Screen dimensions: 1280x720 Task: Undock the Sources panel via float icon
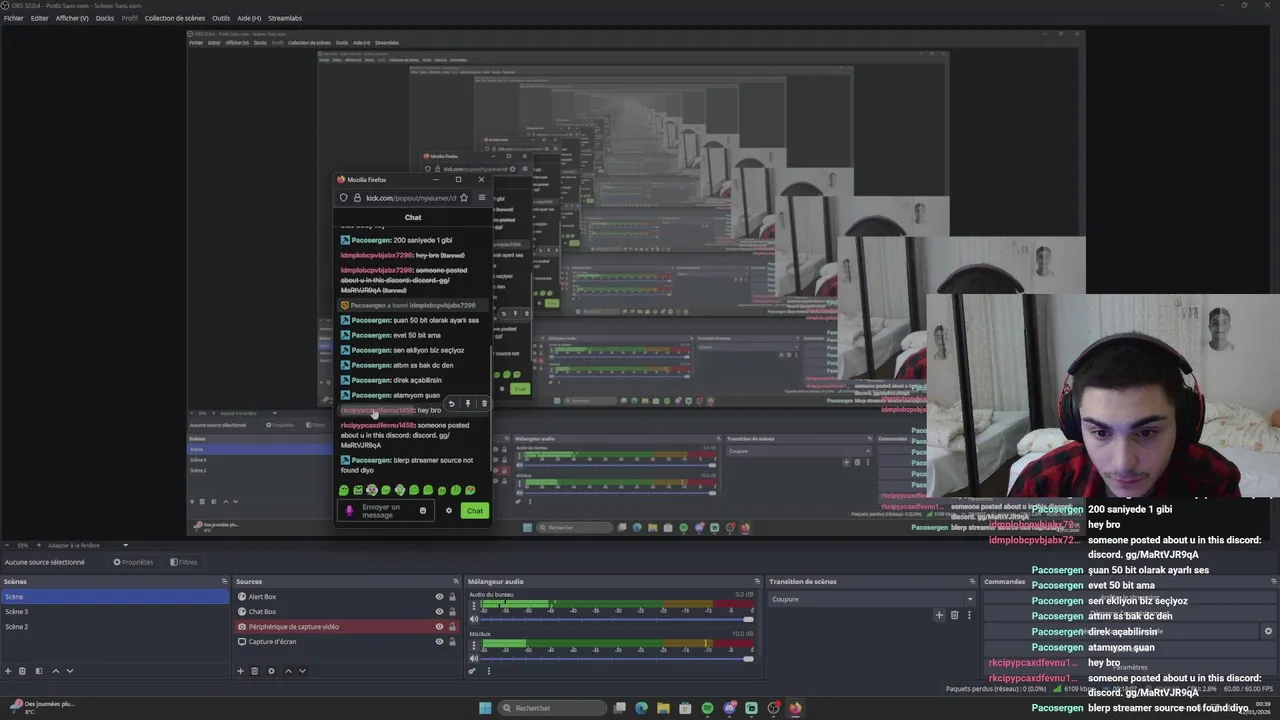(456, 581)
